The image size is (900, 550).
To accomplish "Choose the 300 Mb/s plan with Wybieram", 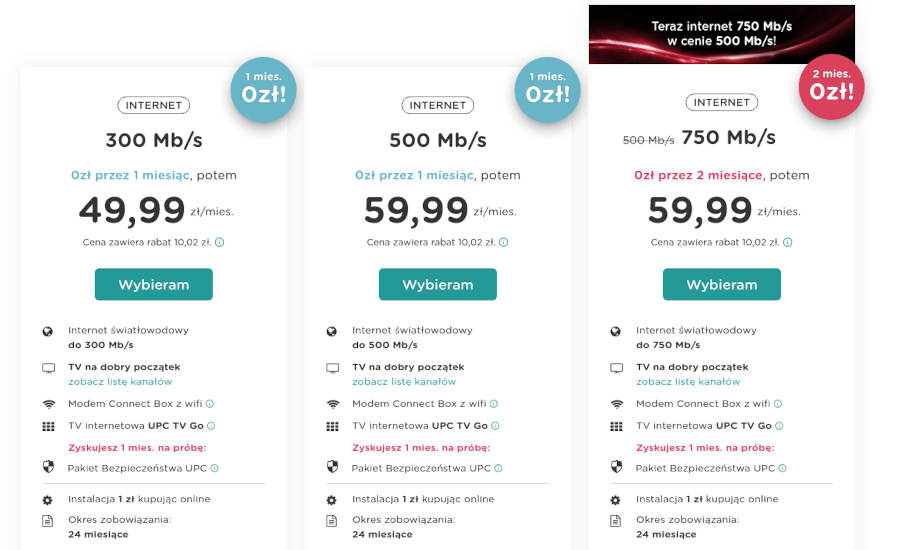I will pos(154,284).
